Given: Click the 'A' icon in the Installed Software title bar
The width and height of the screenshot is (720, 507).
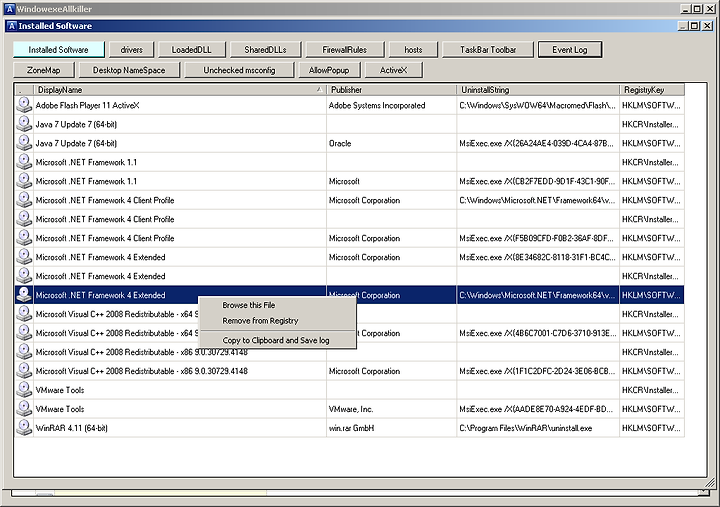Looking at the screenshot, I should tap(12, 26).
